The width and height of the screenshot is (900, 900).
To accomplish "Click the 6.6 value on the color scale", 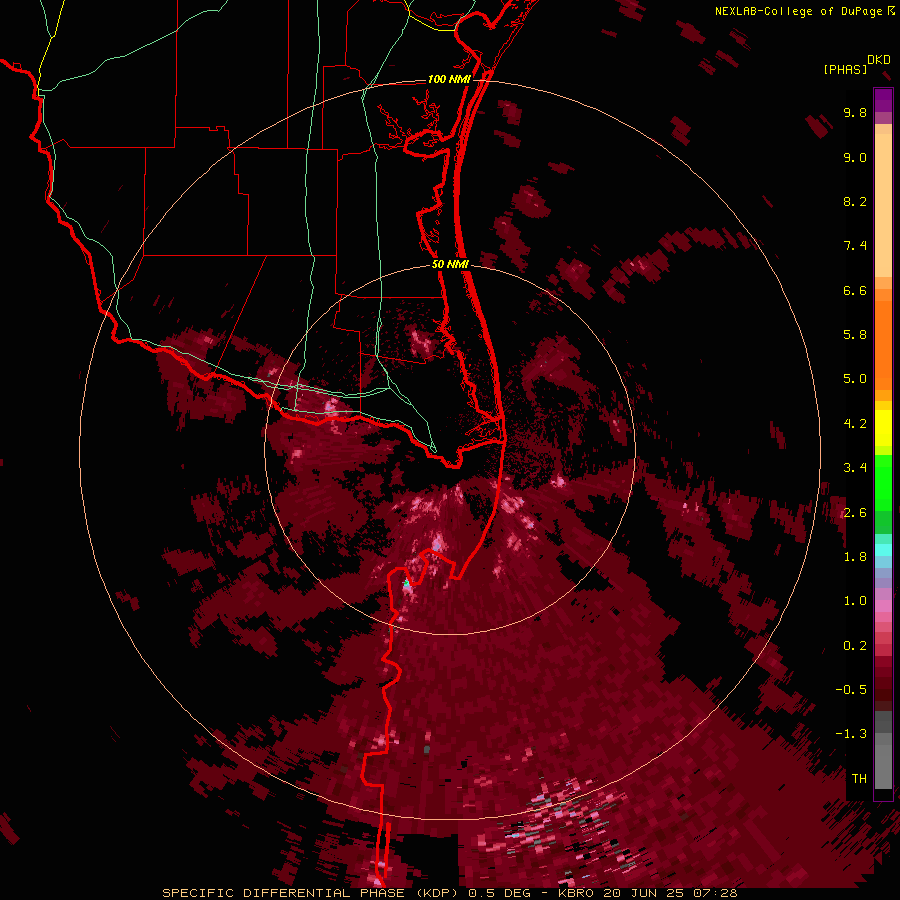I will tap(855, 290).
